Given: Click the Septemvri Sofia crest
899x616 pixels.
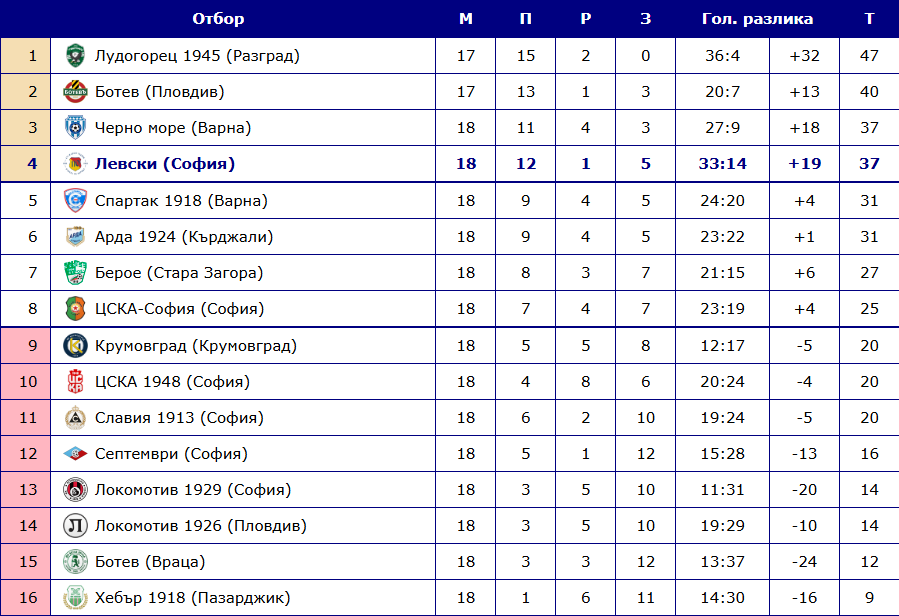Looking at the screenshot, I should pos(75,454).
